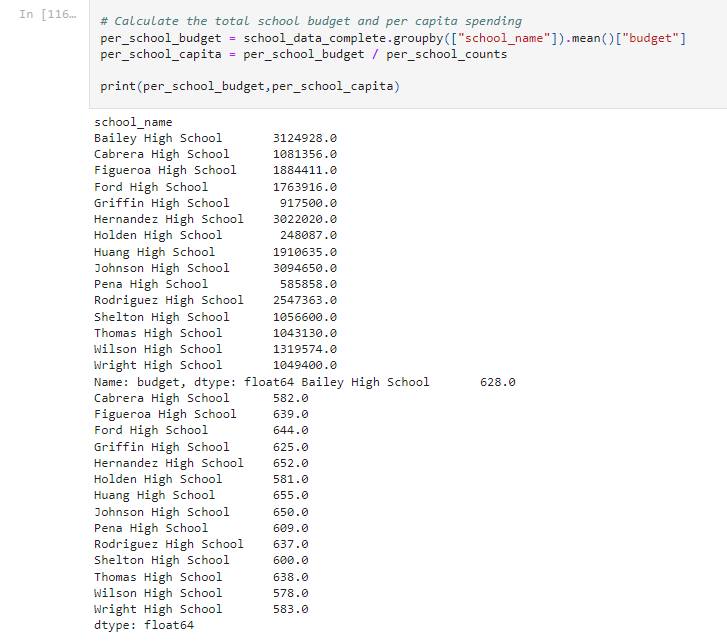
Task: Click Shelton per capita value 600.0
Action: coord(290,559)
